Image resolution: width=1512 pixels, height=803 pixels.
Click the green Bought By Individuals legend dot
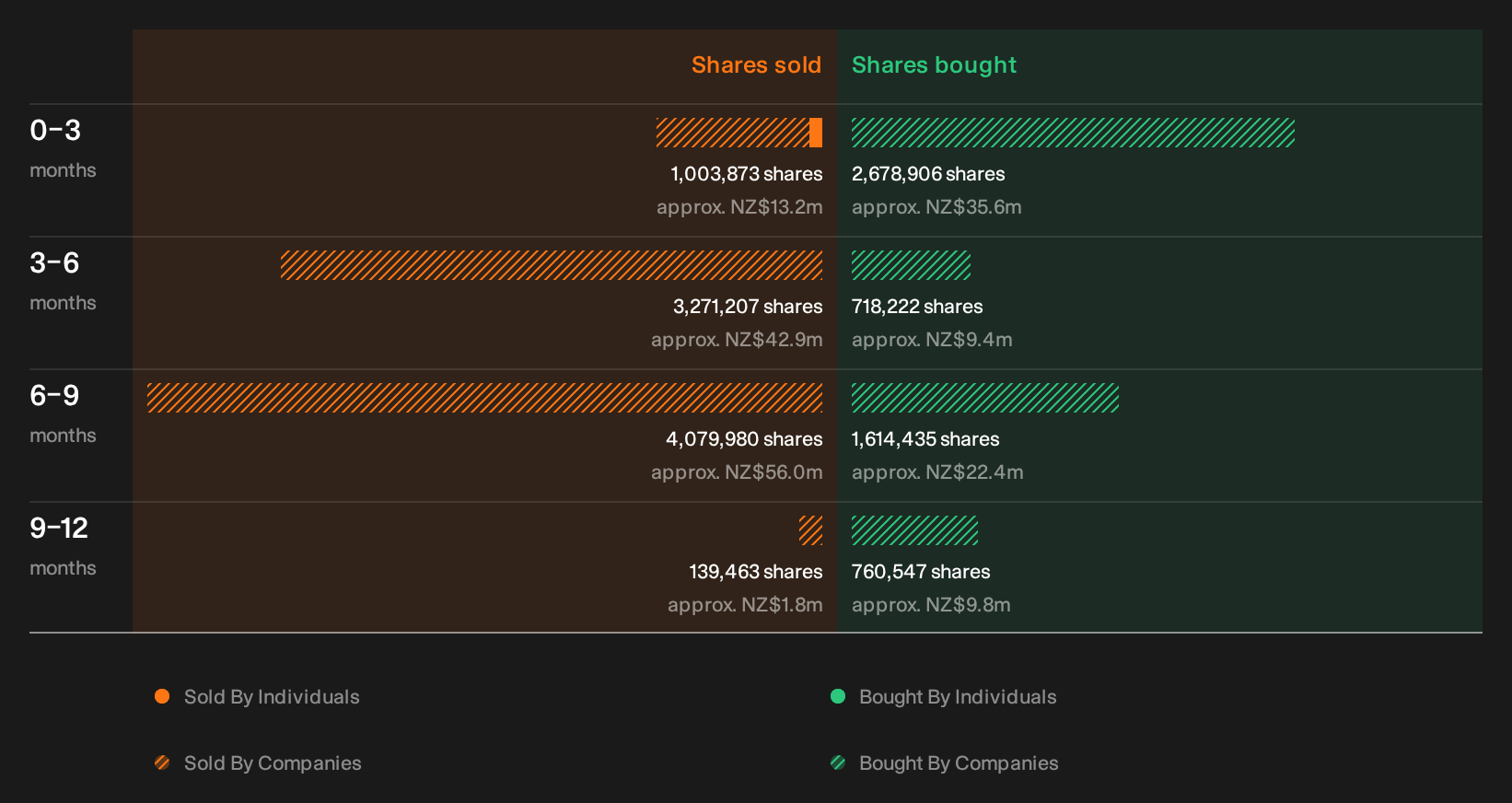(x=838, y=696)
